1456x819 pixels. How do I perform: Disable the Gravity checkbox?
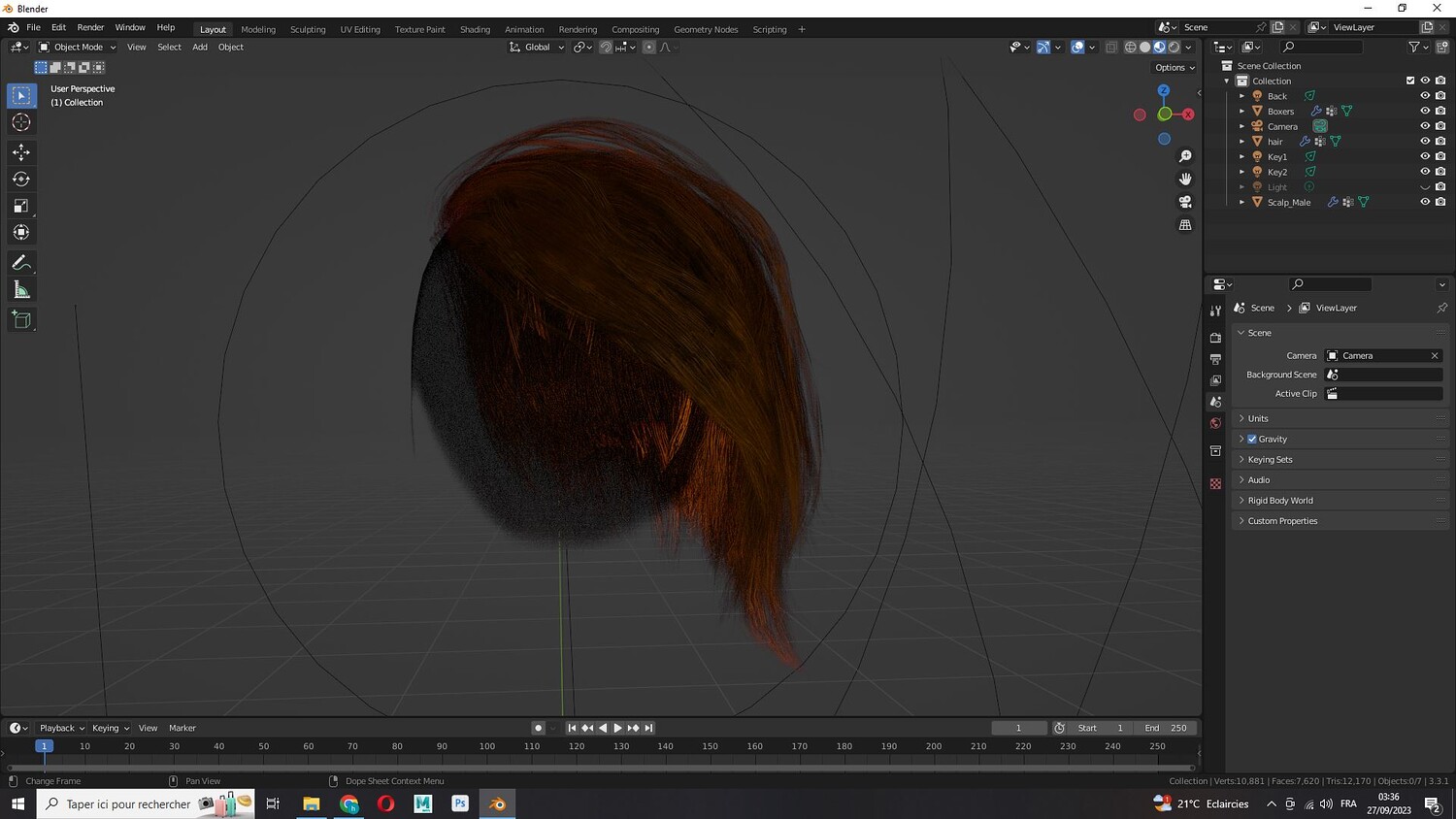1252,440
